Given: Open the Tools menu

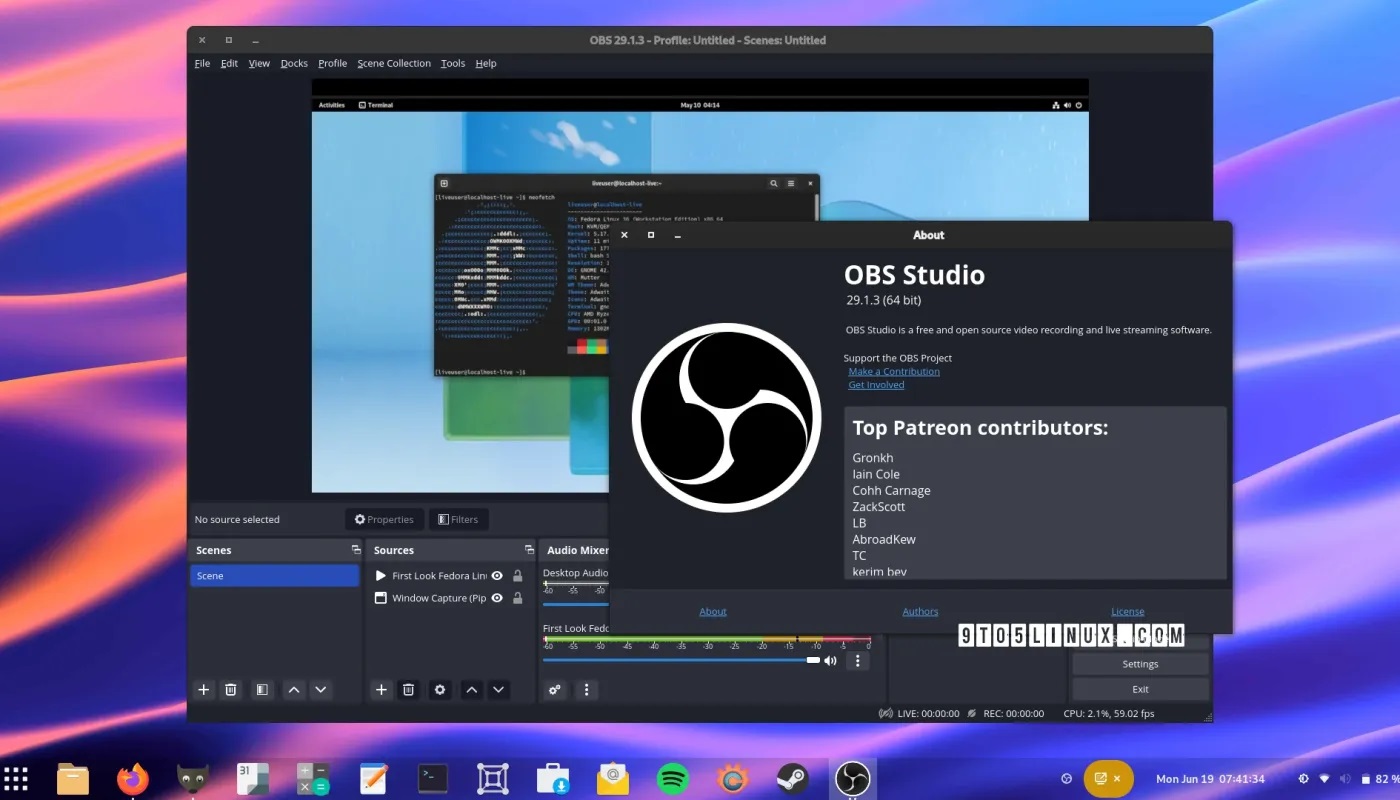Looking at the screenshot, I should 453,63.
